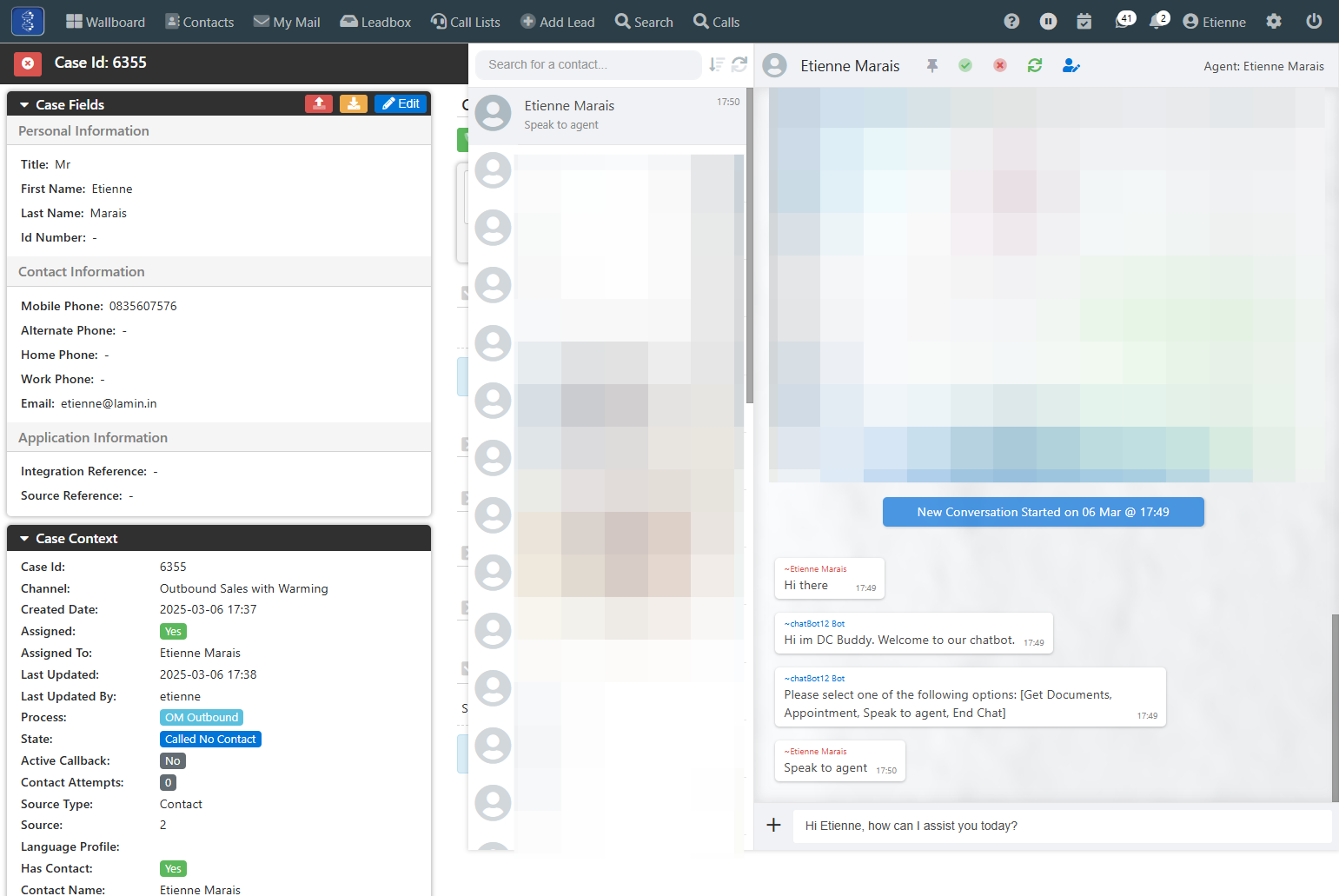Click the chat message input field

click(1062, 826)
